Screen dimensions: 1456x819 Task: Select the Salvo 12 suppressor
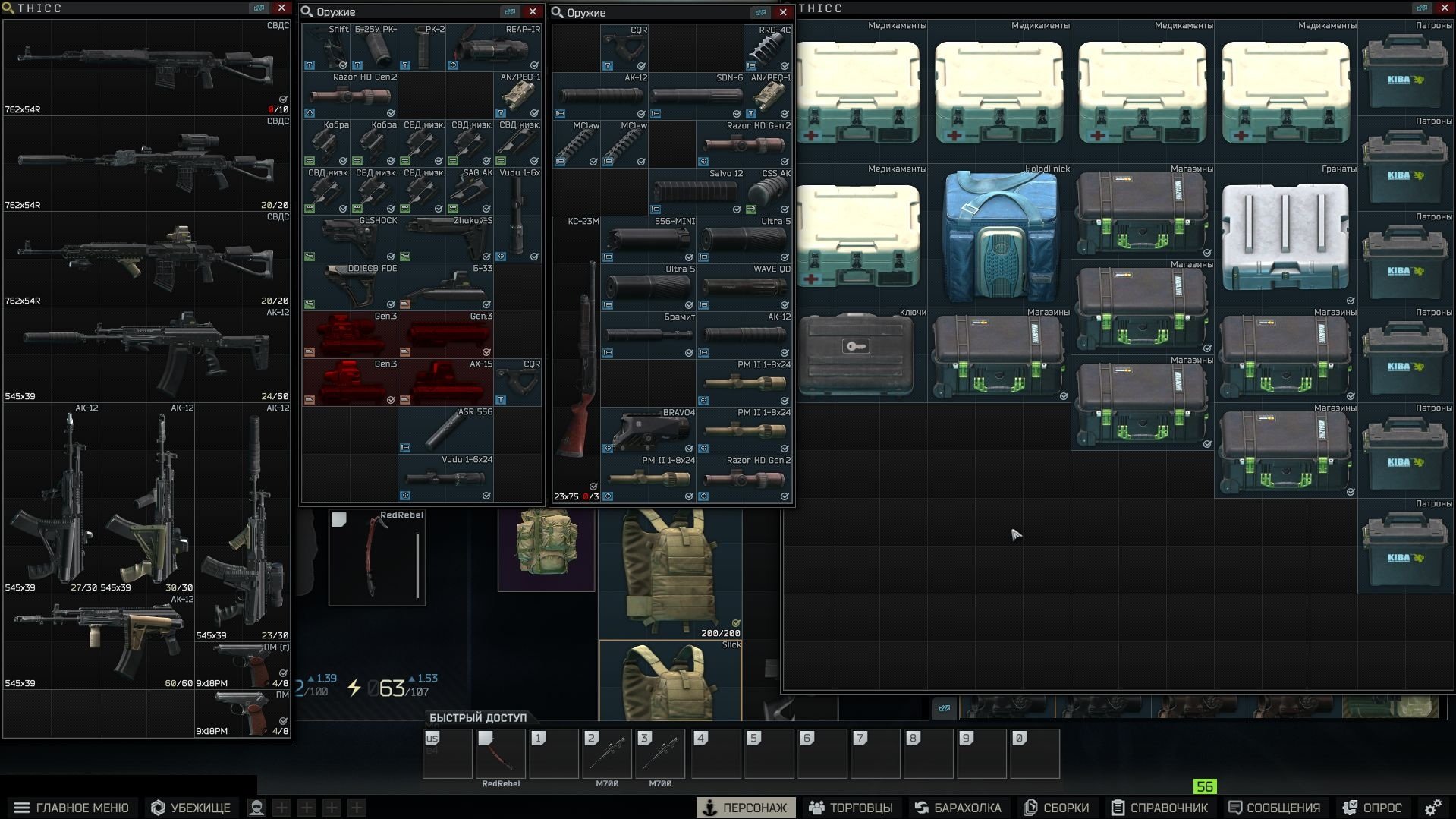click(696, 193)
